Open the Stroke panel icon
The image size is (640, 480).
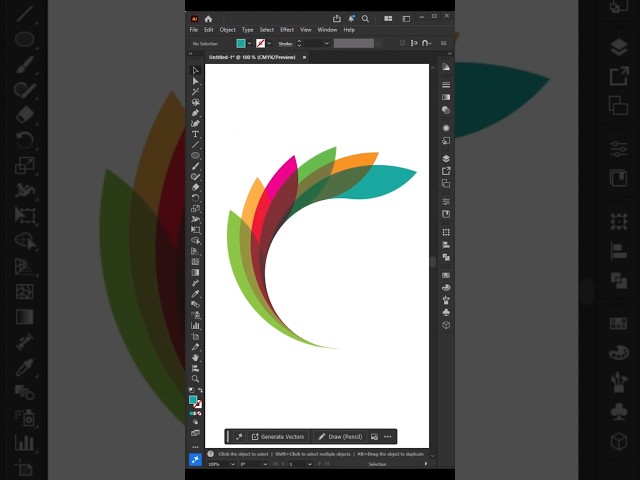pos(446,84)
